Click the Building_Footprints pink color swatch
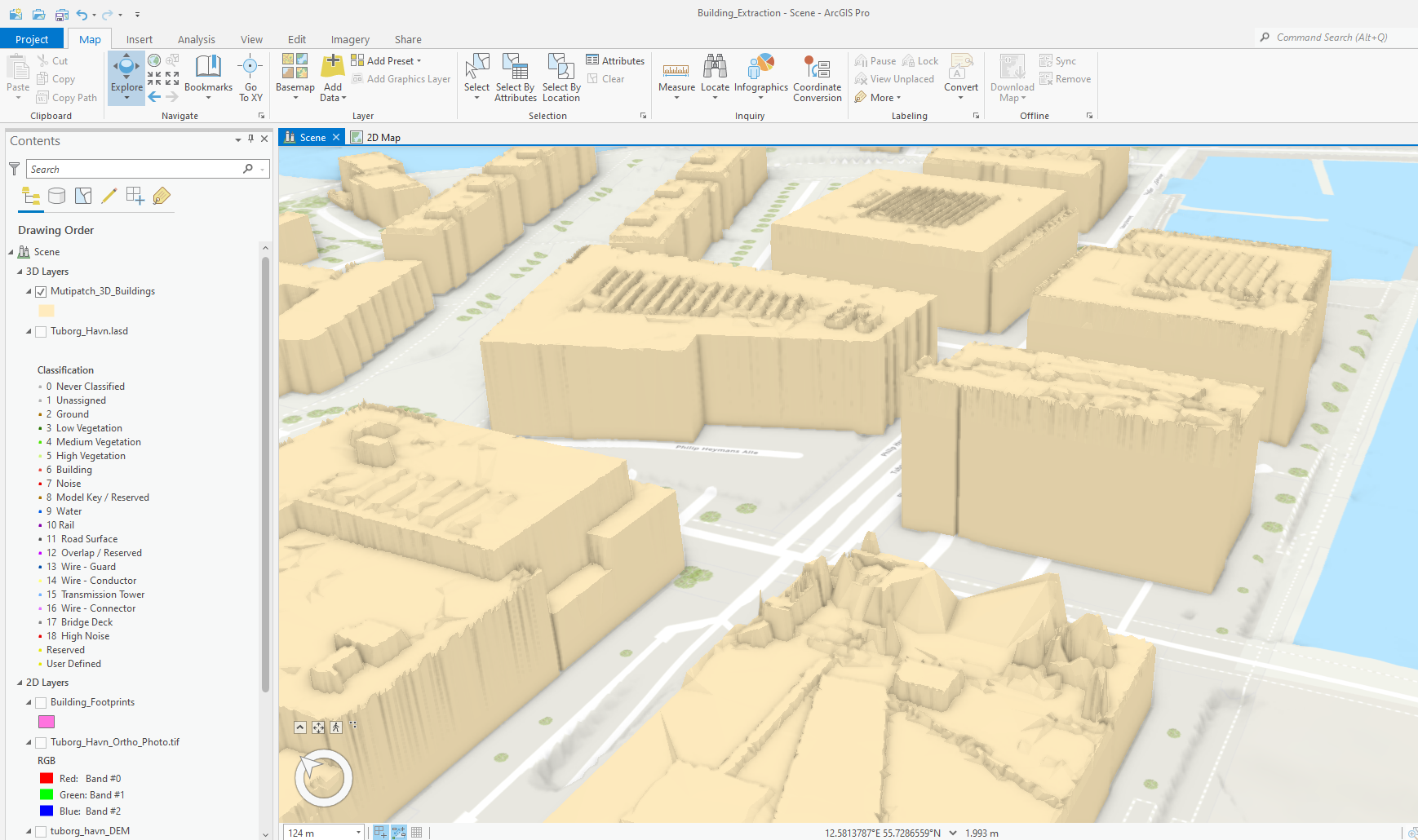The image size is (1418, 840). click(46, 722)
